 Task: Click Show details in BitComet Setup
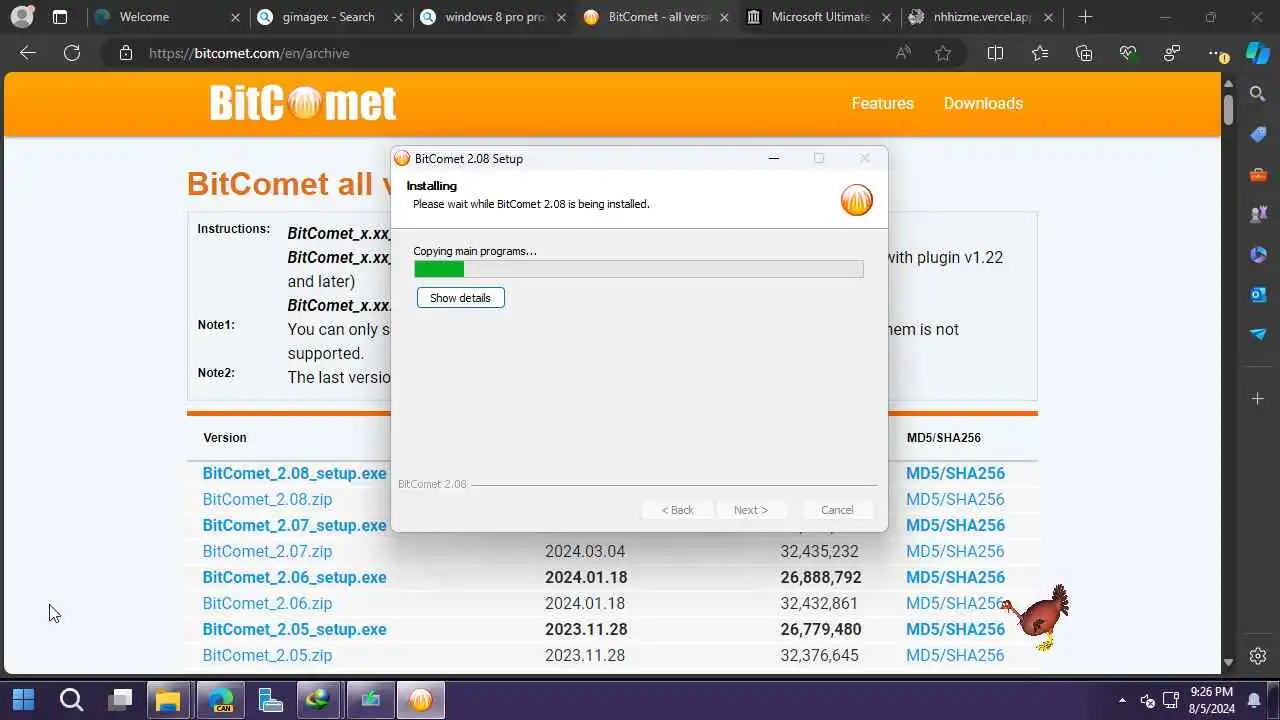460,298
